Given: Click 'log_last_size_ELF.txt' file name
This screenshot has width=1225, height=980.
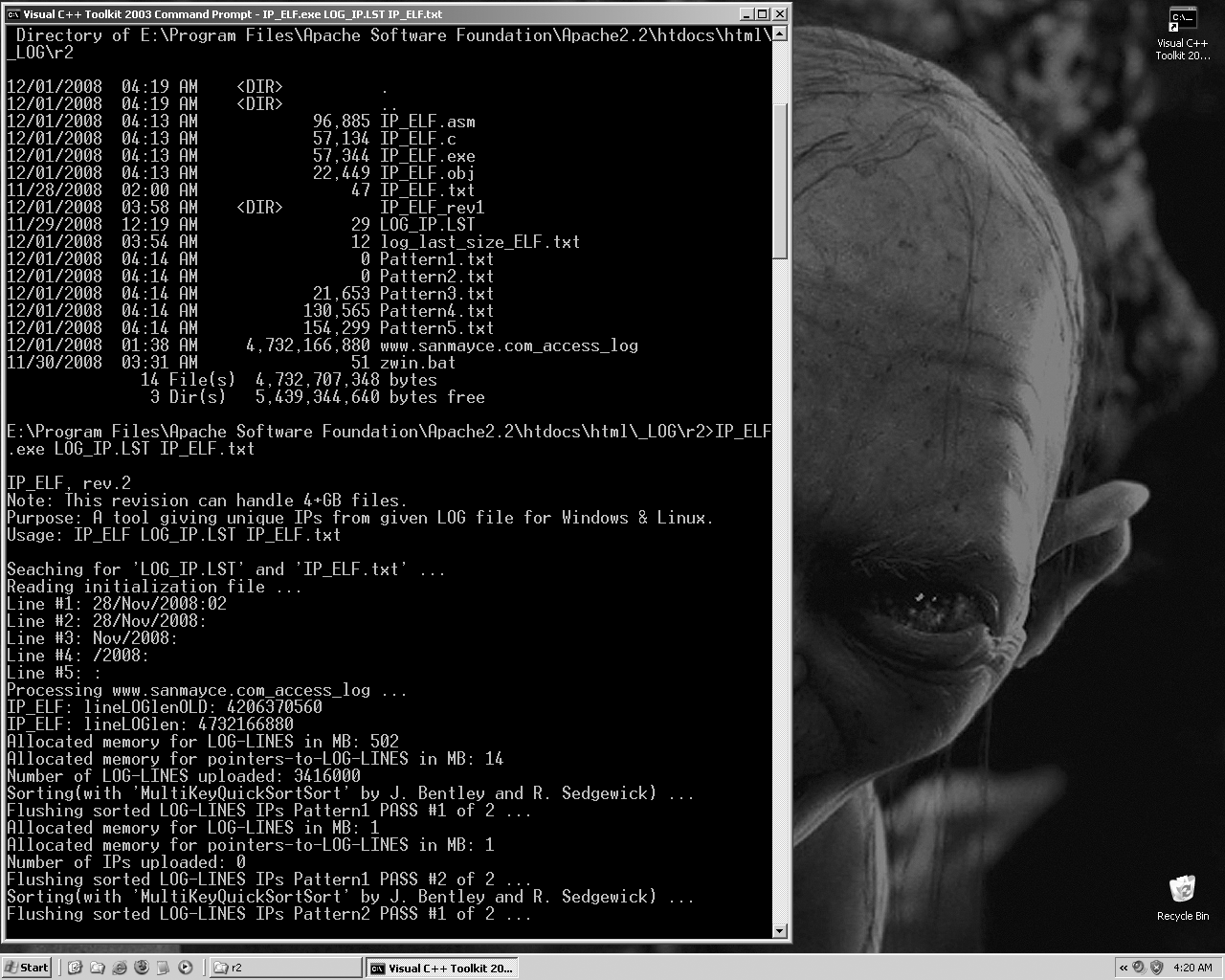Looking at the screenshot, I should click(480, 242).
